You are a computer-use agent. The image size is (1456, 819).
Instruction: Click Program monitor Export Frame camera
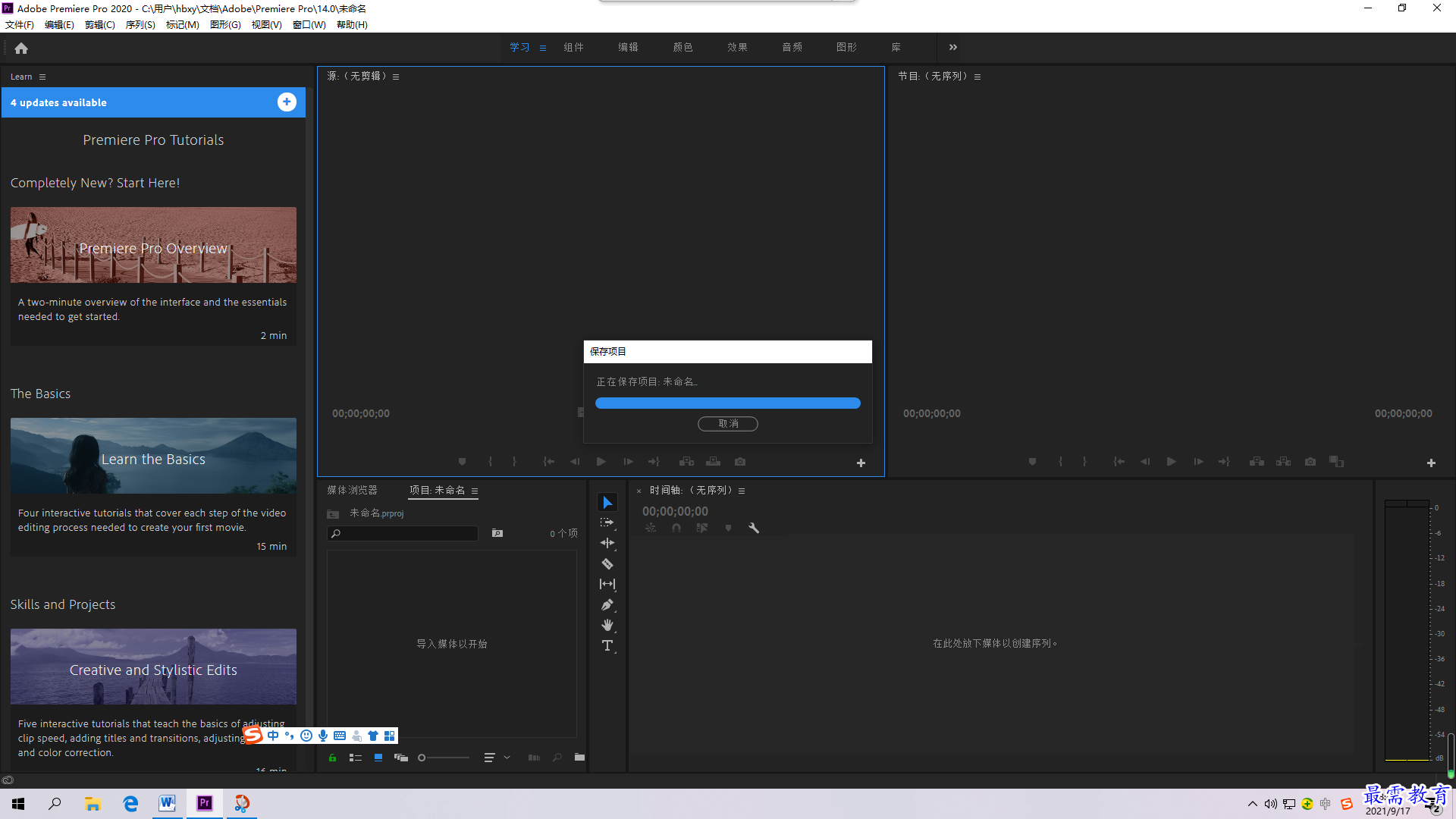coord(1310,461)
